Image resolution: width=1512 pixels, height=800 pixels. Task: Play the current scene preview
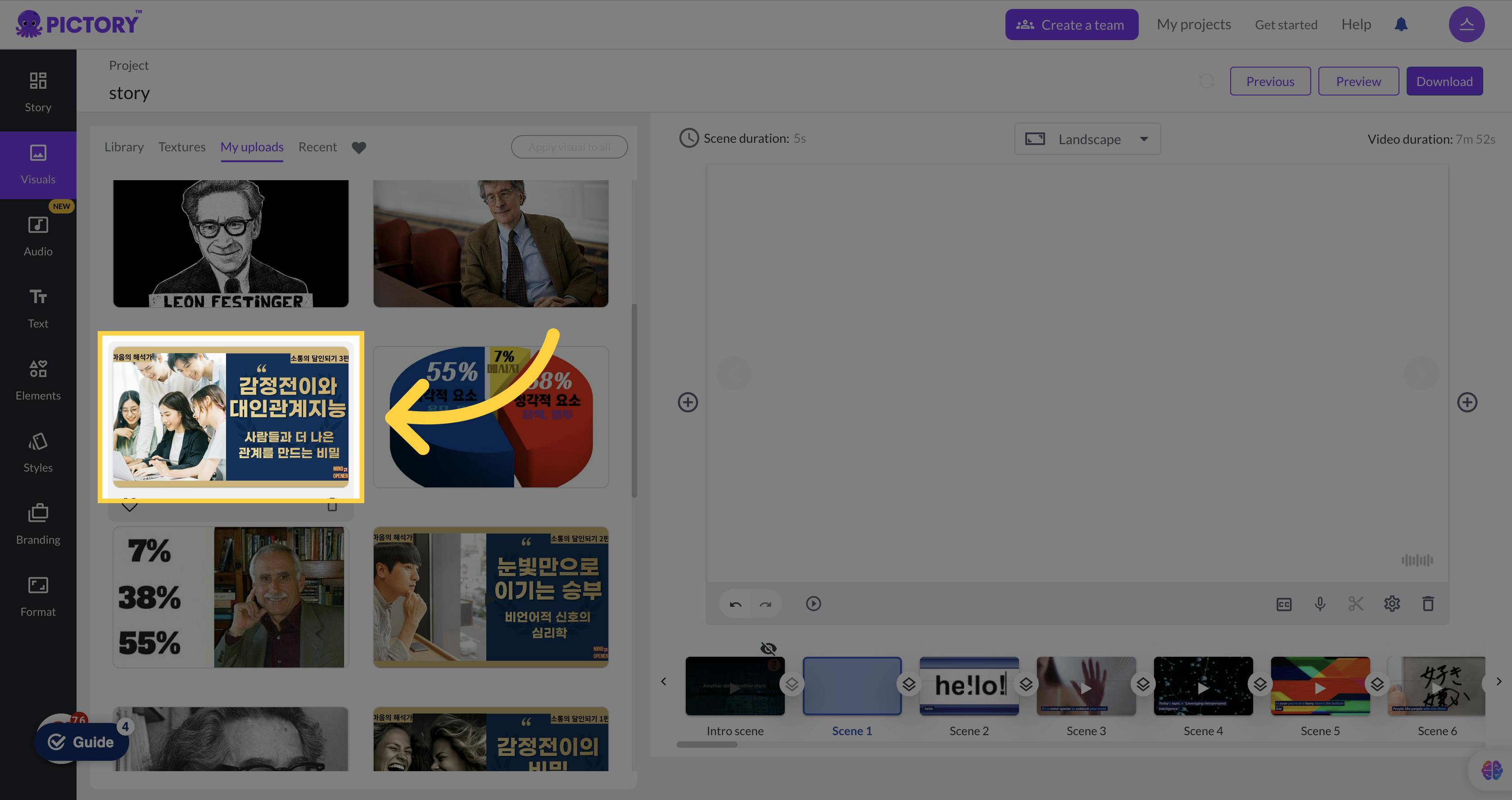[x=813, y=604]
